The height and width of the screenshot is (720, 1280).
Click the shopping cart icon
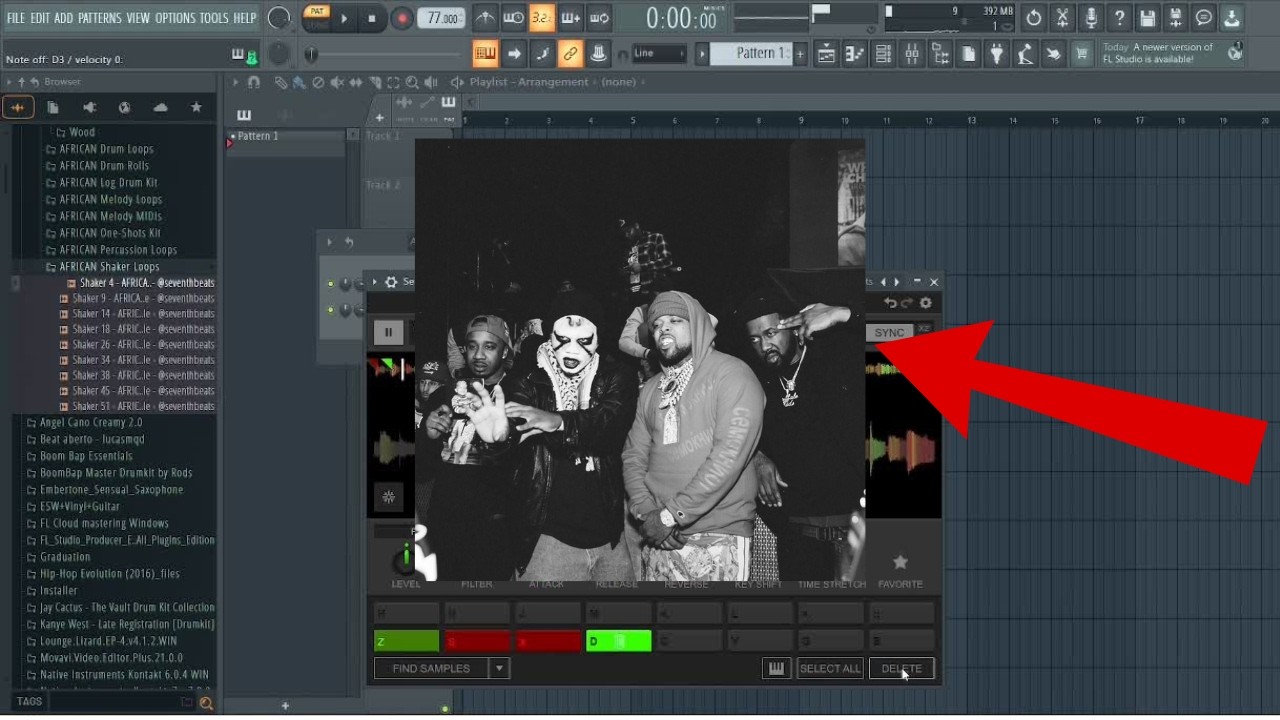click(x=1082, y=54)
